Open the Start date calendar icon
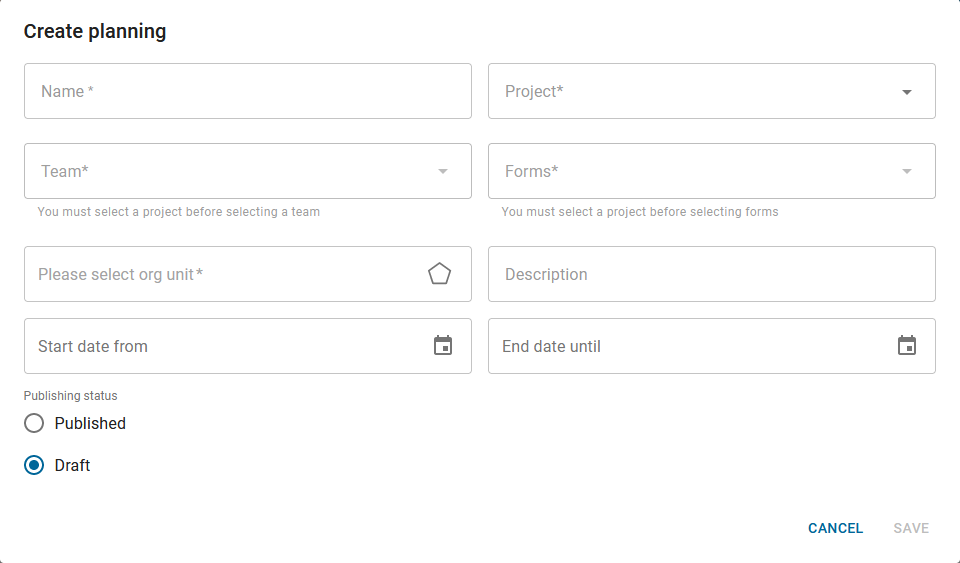This screenshot has height=563, width=960. [443, 345]
